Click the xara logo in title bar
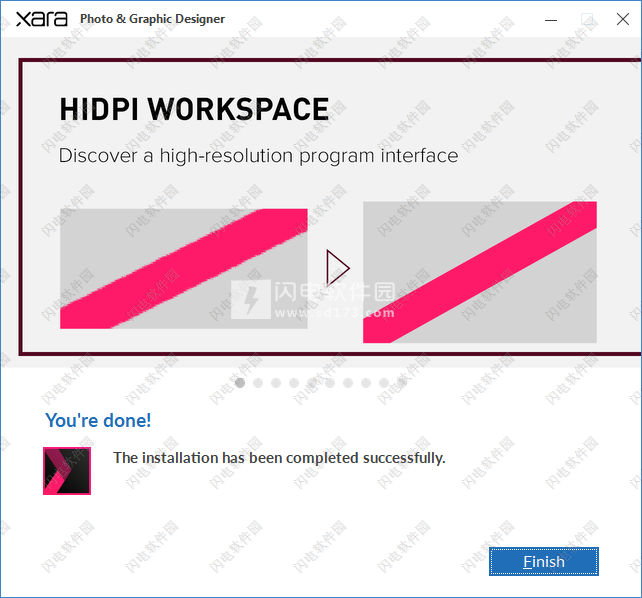Image resolution: width=642 pixels, height=598 pixels. tap(42, 19)
